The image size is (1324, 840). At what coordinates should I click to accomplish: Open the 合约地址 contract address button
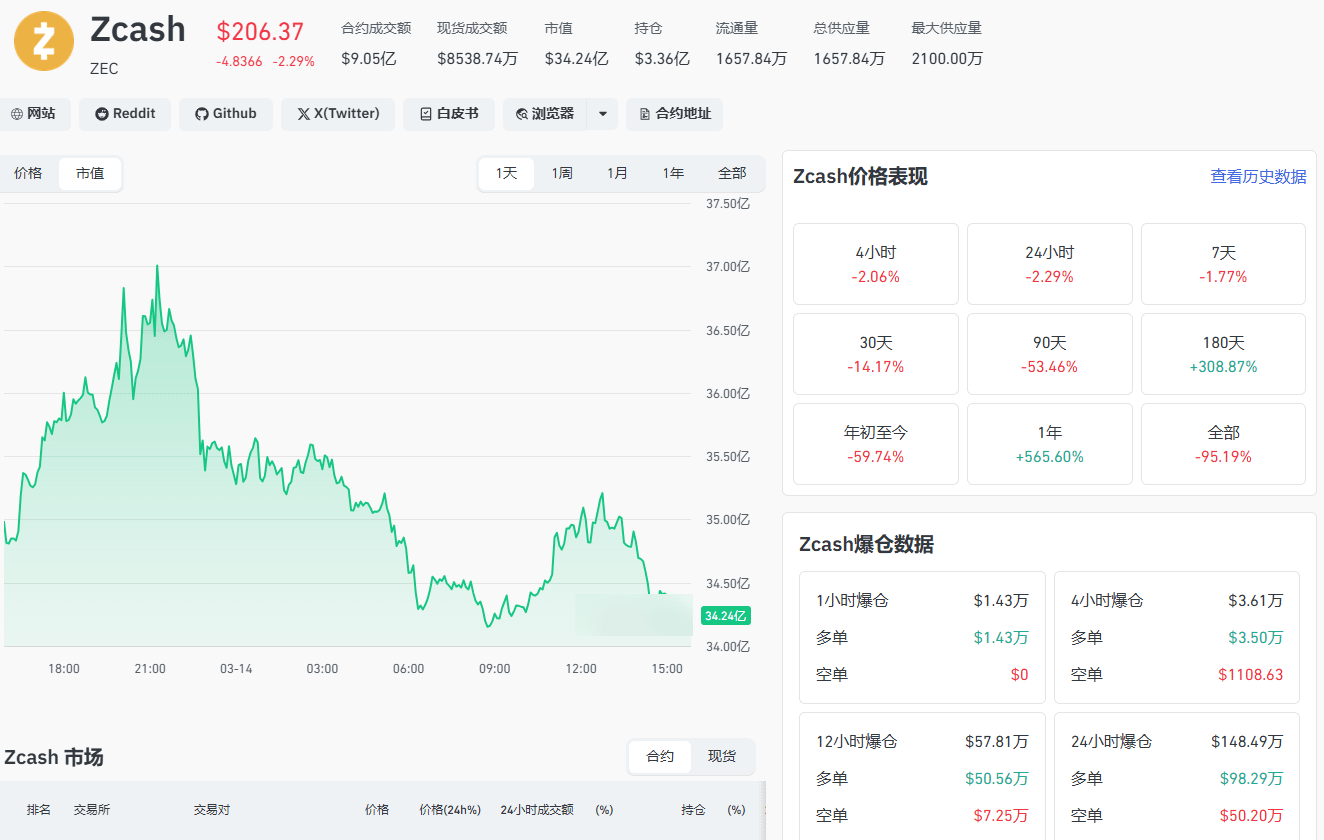[674, 114]
